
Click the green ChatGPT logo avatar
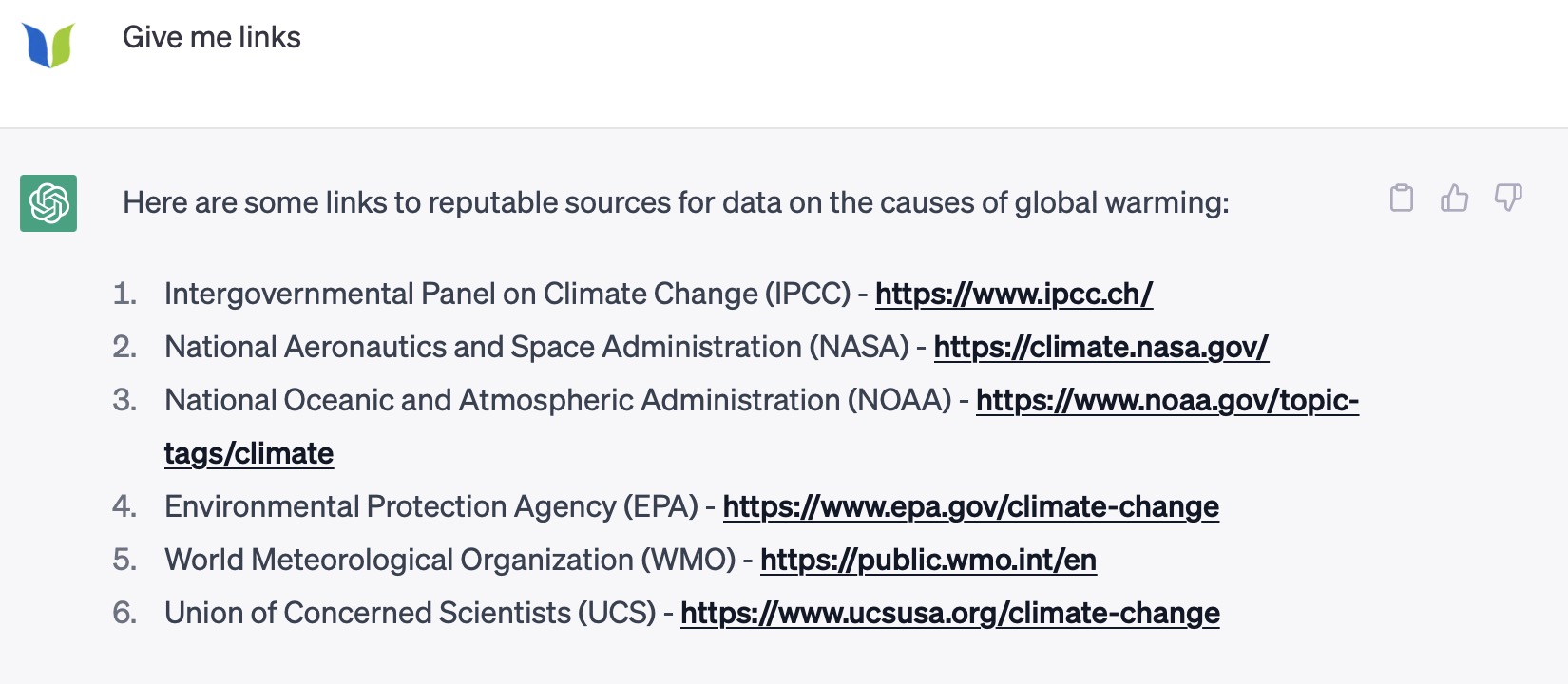click(x=48, y=203)
